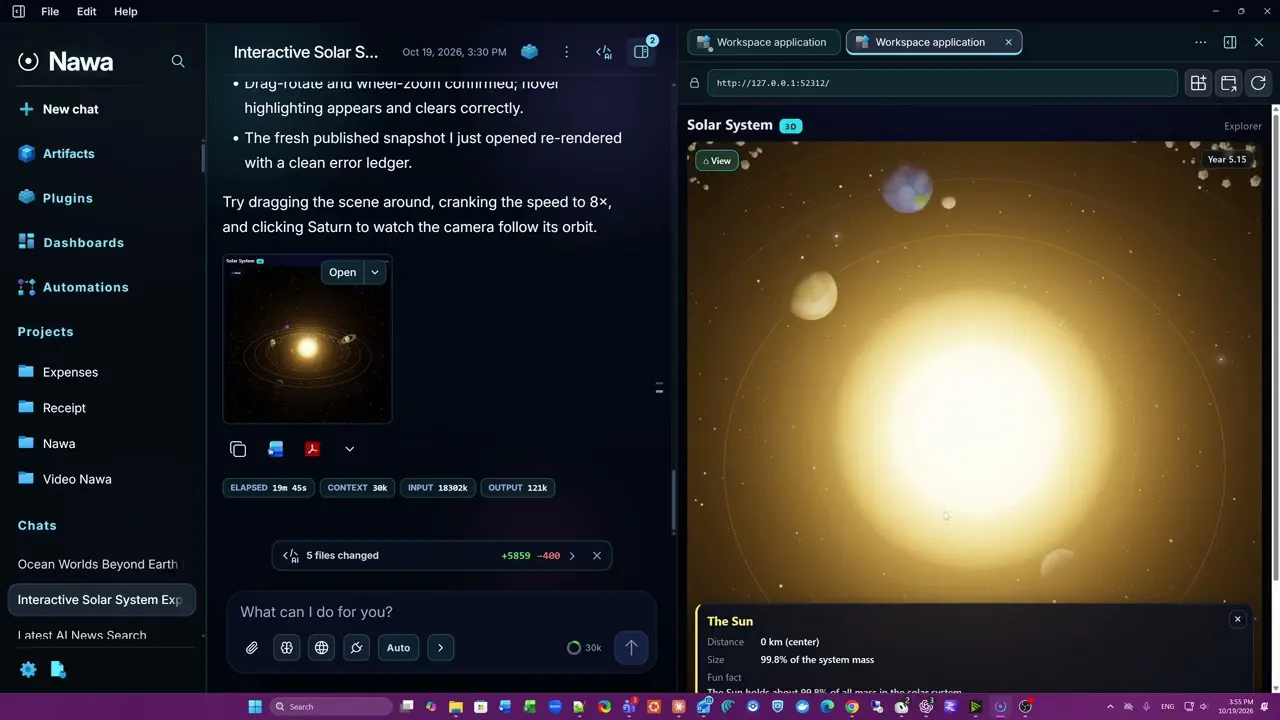Toggle the side panel button with badge 2
Viewport: 1280px width, 720px height.
(x=642, y=52)
